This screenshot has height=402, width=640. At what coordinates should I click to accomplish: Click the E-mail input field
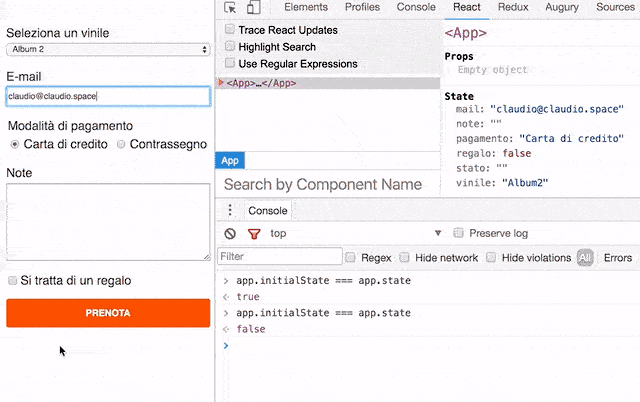(107, 97)
